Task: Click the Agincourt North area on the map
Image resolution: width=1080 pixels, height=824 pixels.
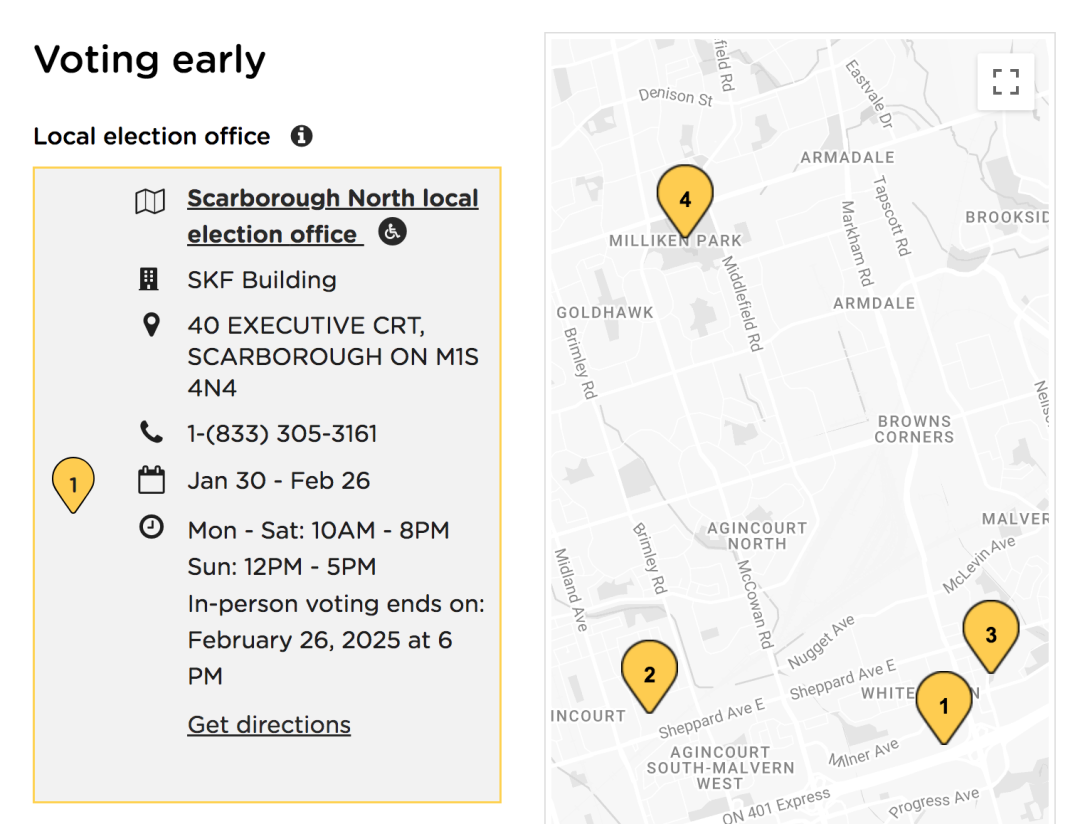Action: [x=757, y=536]
